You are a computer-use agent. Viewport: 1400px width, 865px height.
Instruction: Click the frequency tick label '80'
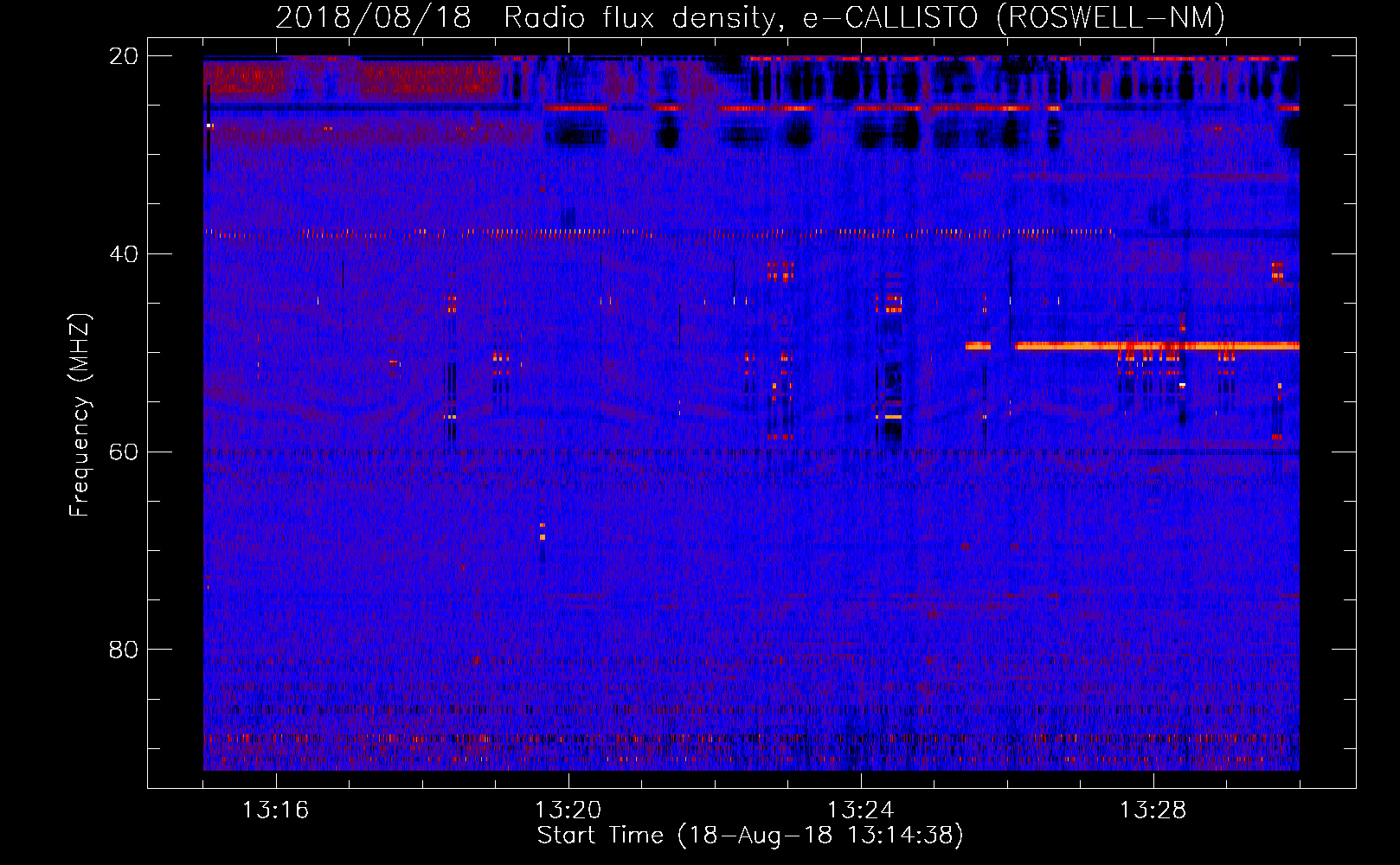(123, 650)
